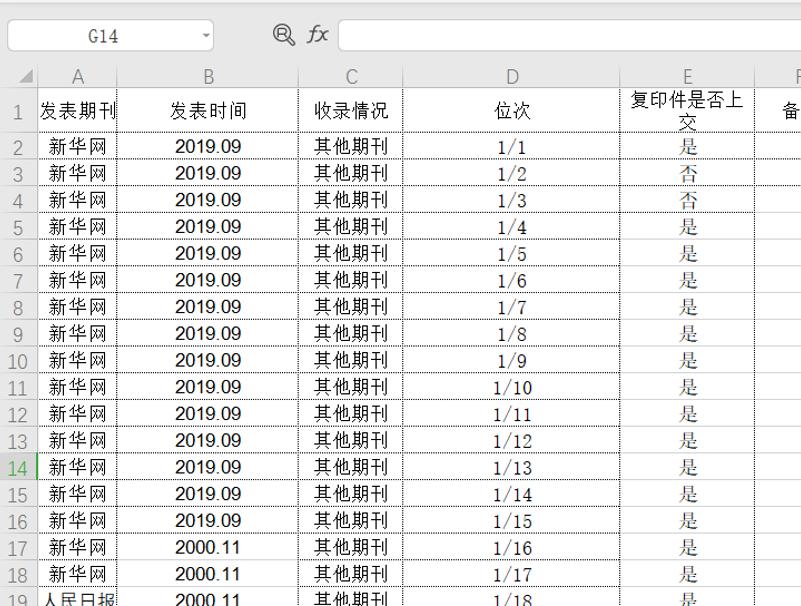Click the 备注 column header cell
The height and width of the screenshot is (606, 801).
pos(783,112)
